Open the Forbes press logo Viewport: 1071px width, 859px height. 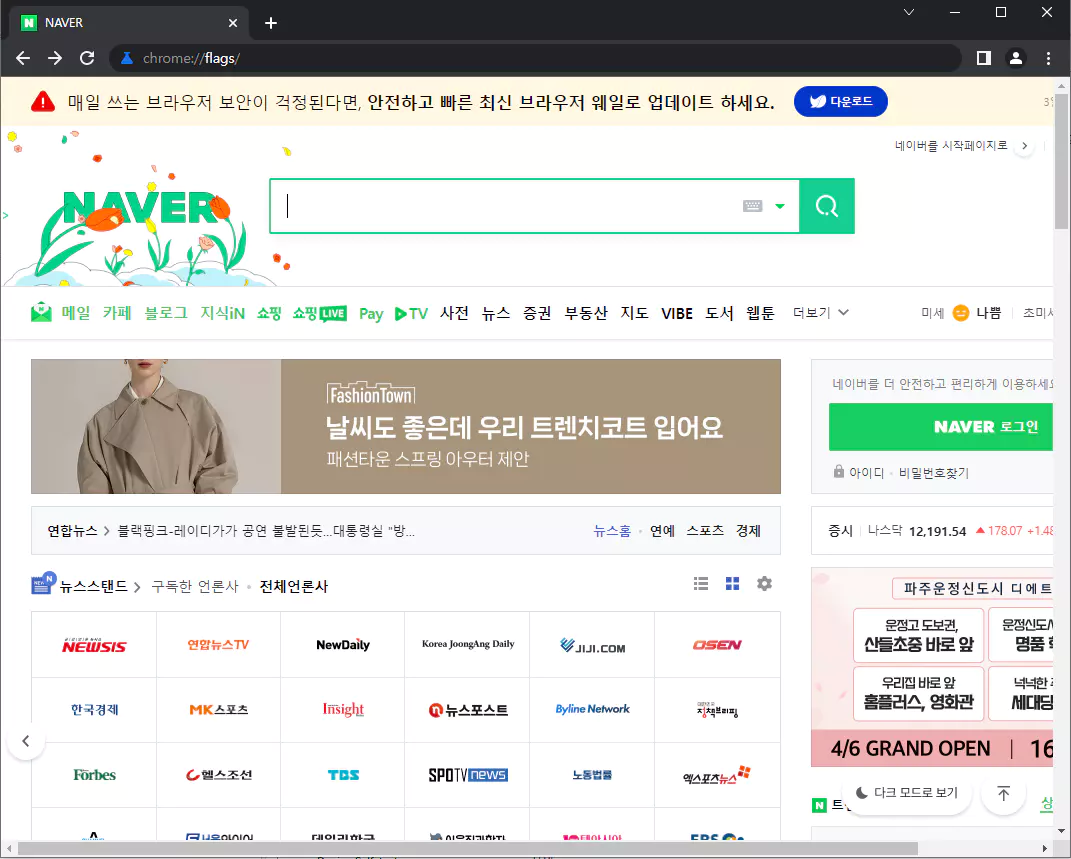94,775
